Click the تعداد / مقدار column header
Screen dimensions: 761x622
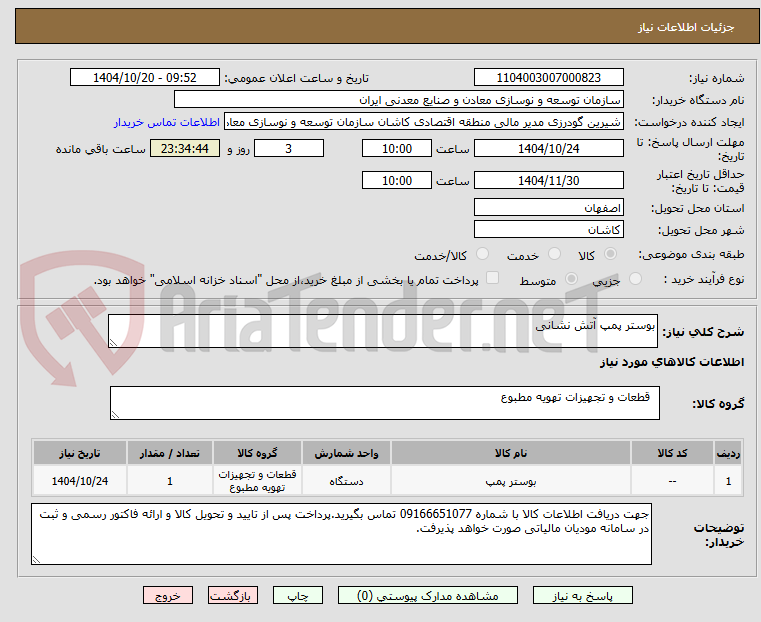tap(169, 453)
